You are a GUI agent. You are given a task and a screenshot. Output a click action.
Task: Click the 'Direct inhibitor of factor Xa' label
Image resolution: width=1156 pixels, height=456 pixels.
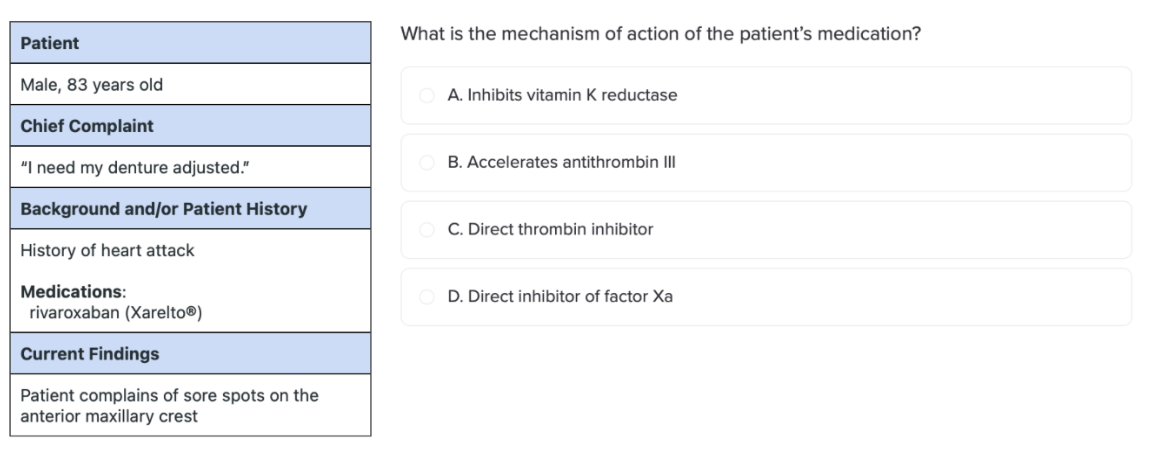click(560, 296)
